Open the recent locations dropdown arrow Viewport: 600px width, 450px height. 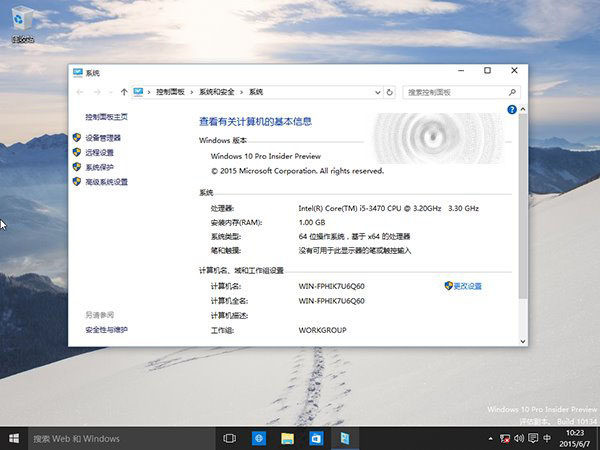click(x=111, y=92)
